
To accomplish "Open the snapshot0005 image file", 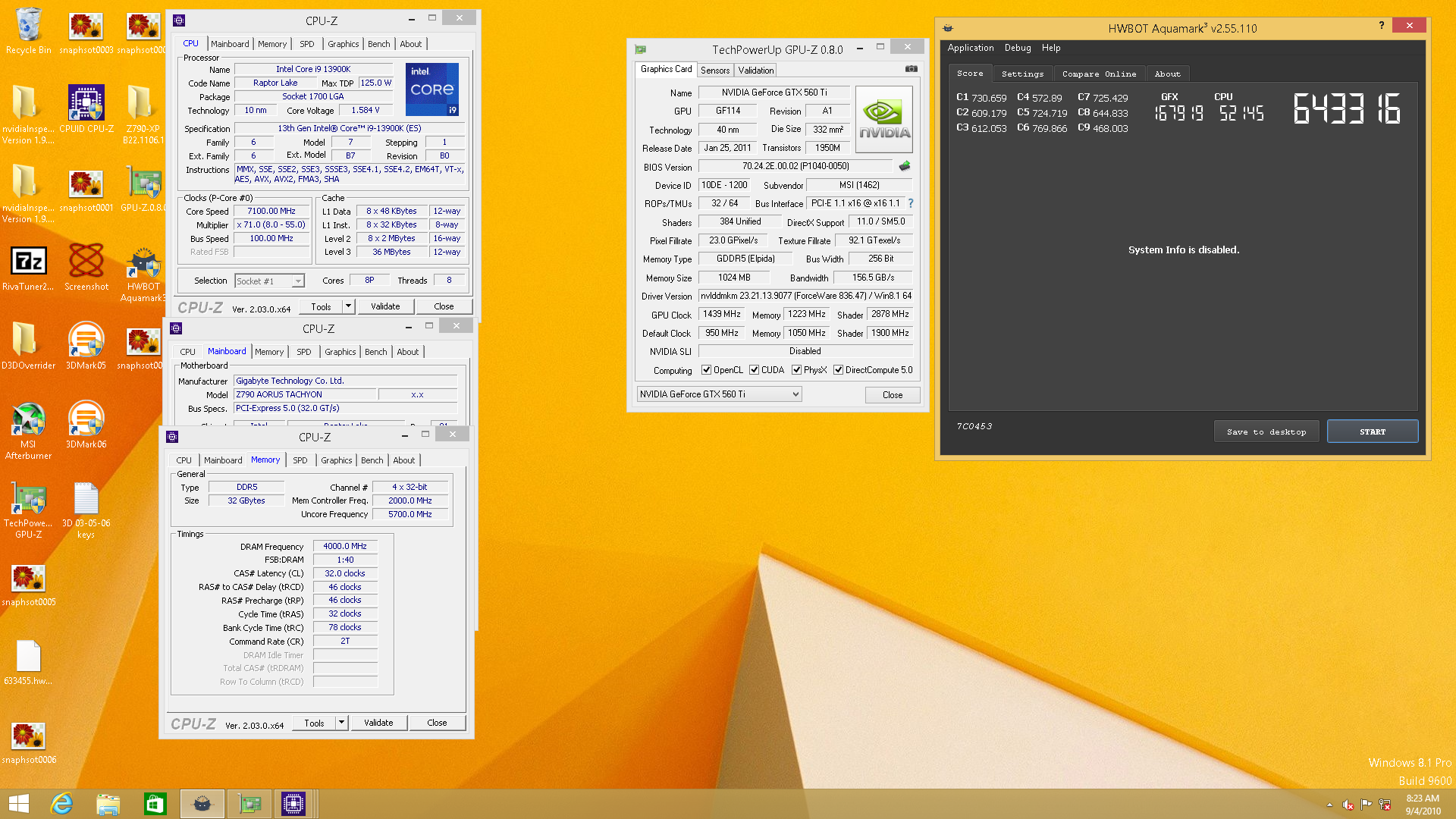I will click(x=28, y=585).
